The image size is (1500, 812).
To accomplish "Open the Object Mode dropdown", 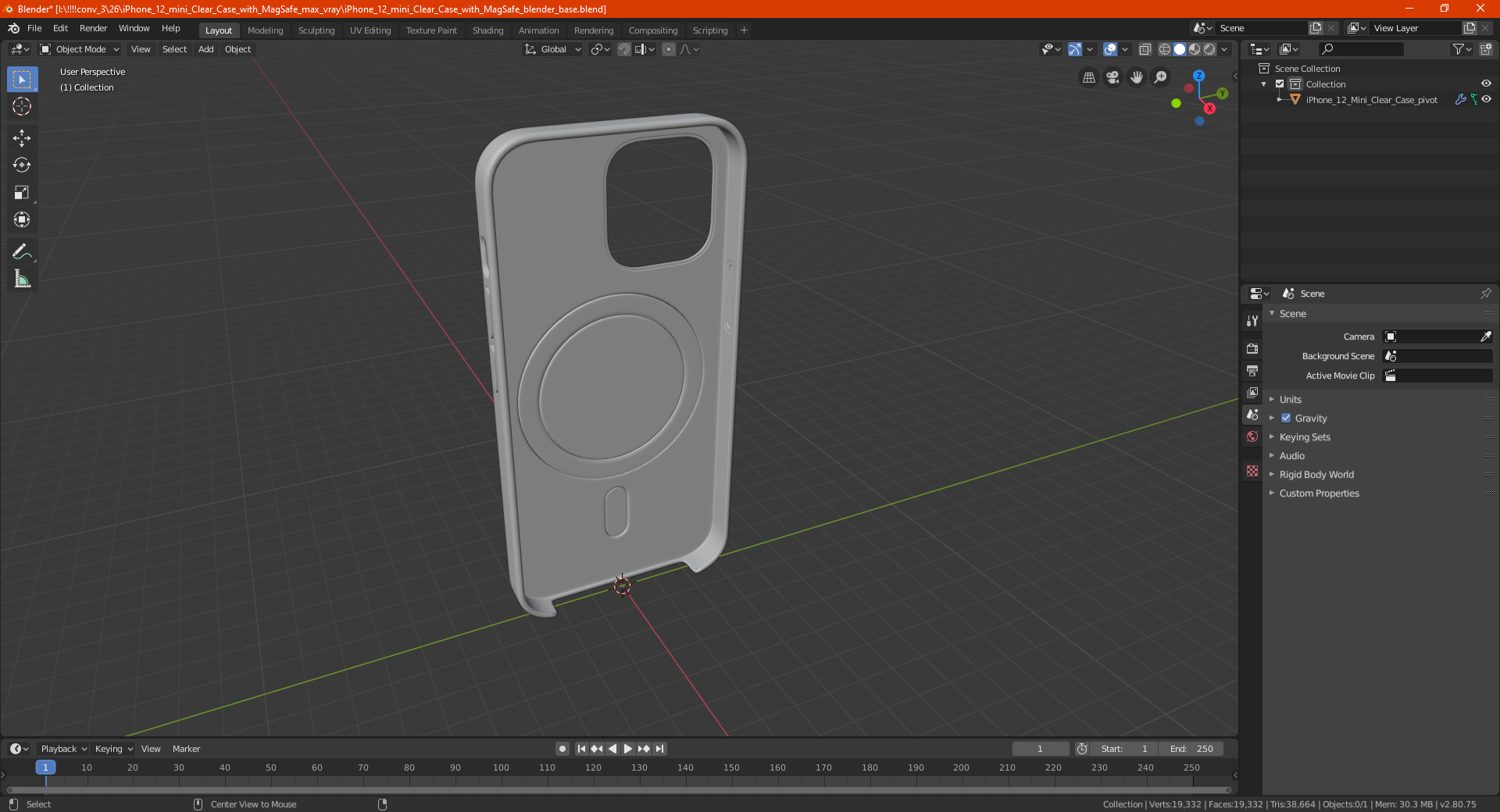I will pos(80,49).
